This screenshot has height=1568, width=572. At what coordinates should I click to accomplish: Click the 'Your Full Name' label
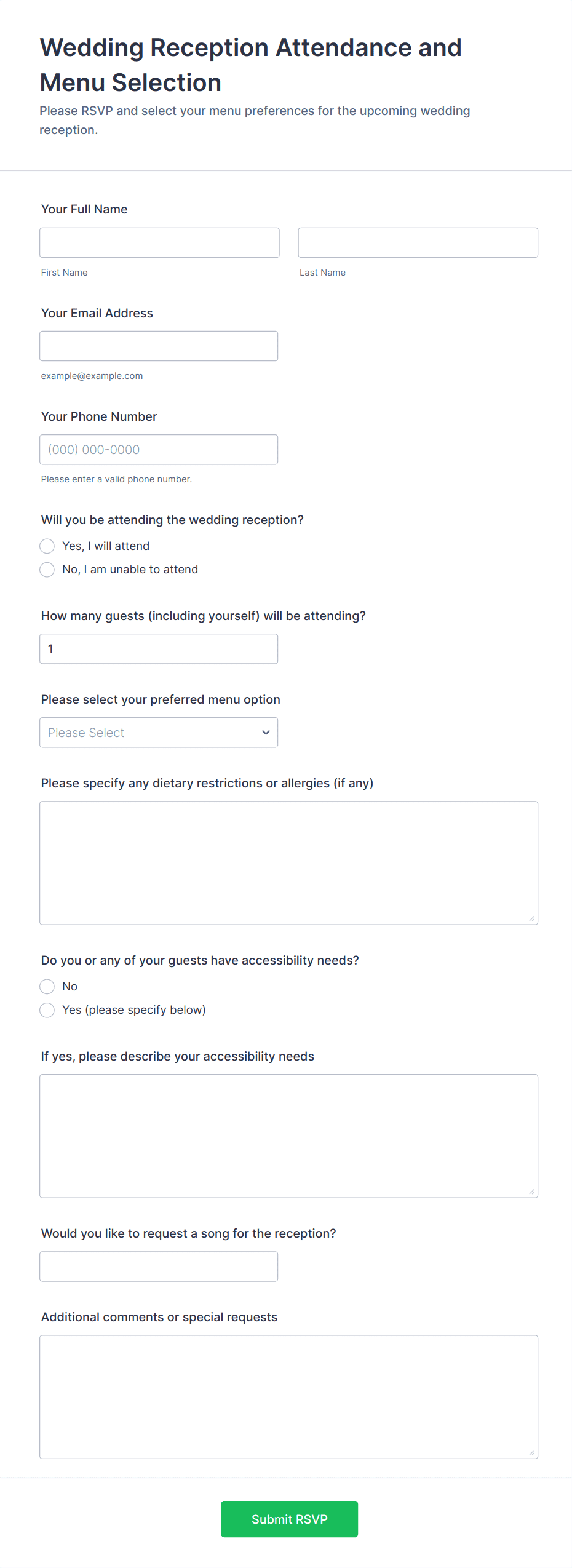click(84, 209)
